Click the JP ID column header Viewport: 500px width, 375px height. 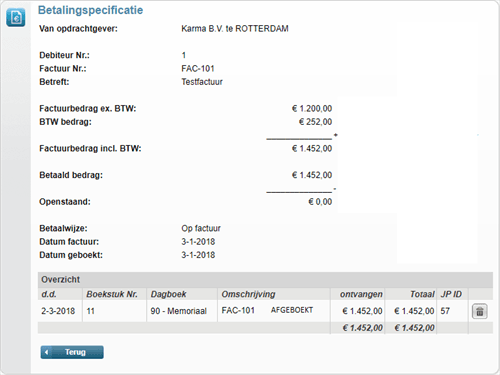(x=451, y=294)
